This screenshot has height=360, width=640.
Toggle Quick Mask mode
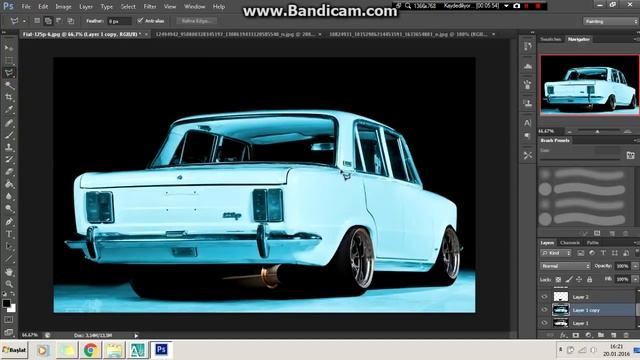pos(9,320)
